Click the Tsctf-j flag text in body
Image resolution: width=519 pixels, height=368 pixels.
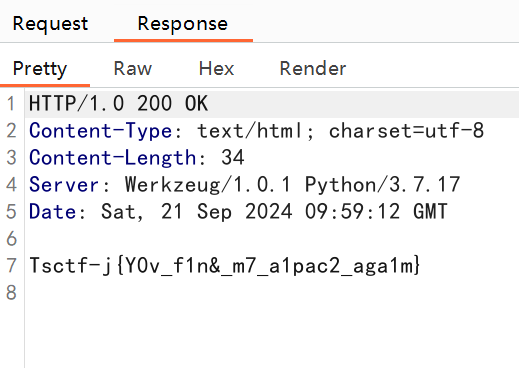224,266
